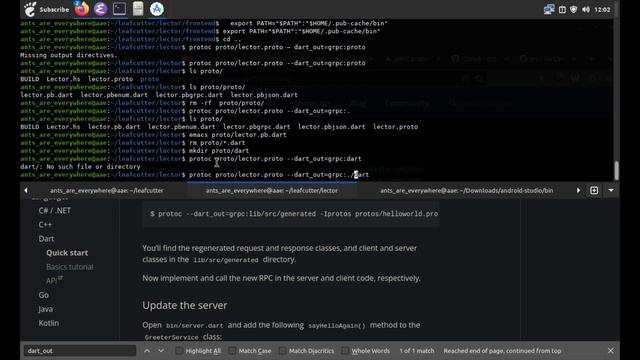This screenshot has width=640, height=360.
Task: Open the Dart Basics tutorial page
Action: click(70, 267)
